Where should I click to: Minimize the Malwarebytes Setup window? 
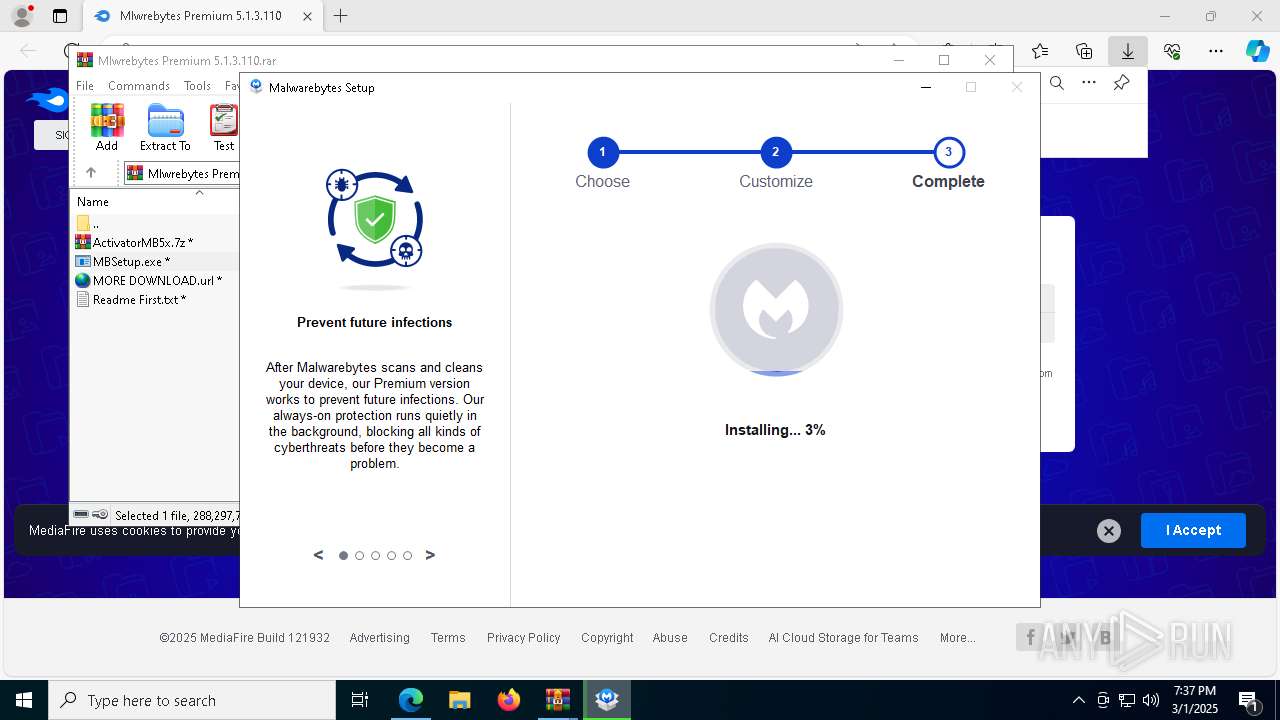pyautogui.click(x=925, y=87)
